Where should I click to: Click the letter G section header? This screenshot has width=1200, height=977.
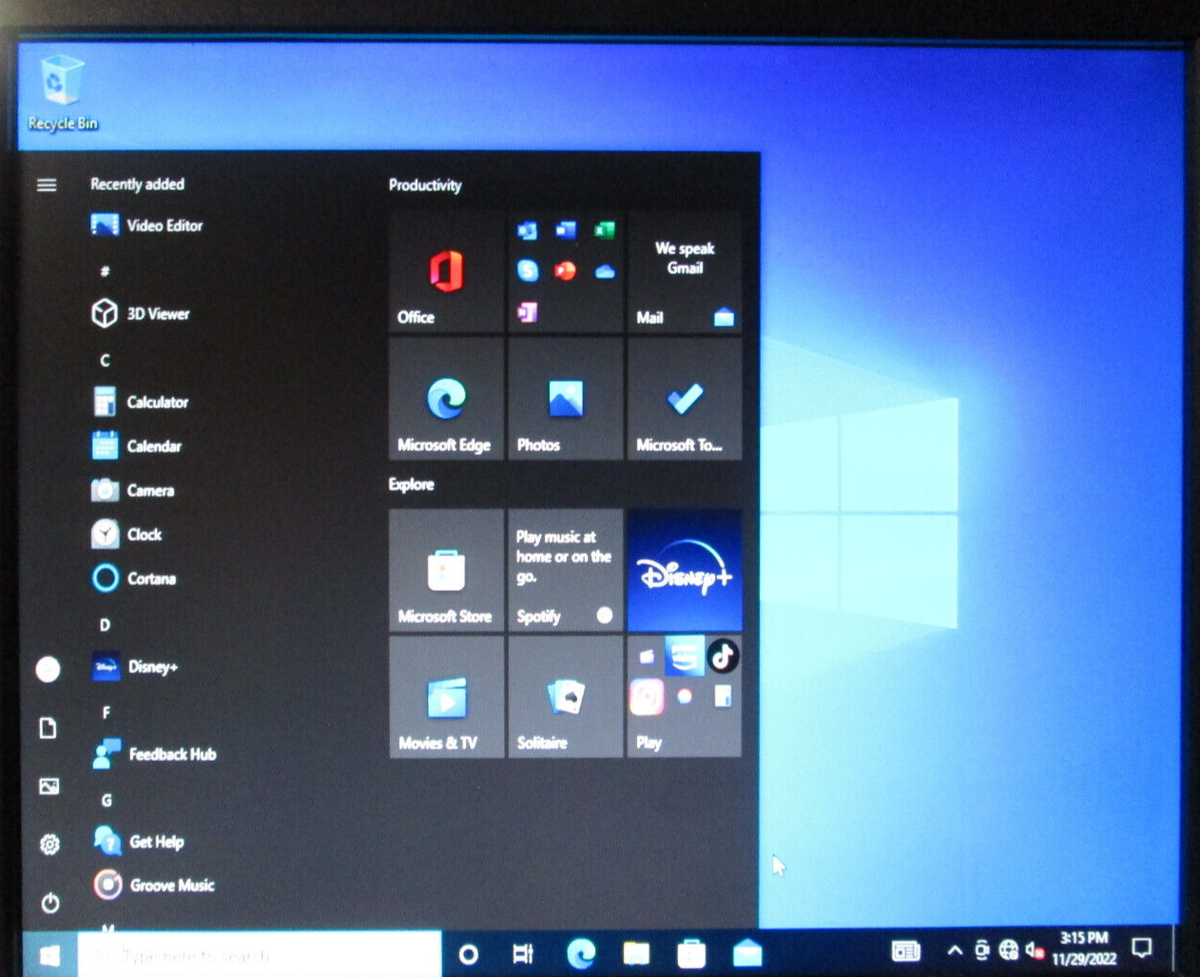pyautogui.click(x=106, y=800)
